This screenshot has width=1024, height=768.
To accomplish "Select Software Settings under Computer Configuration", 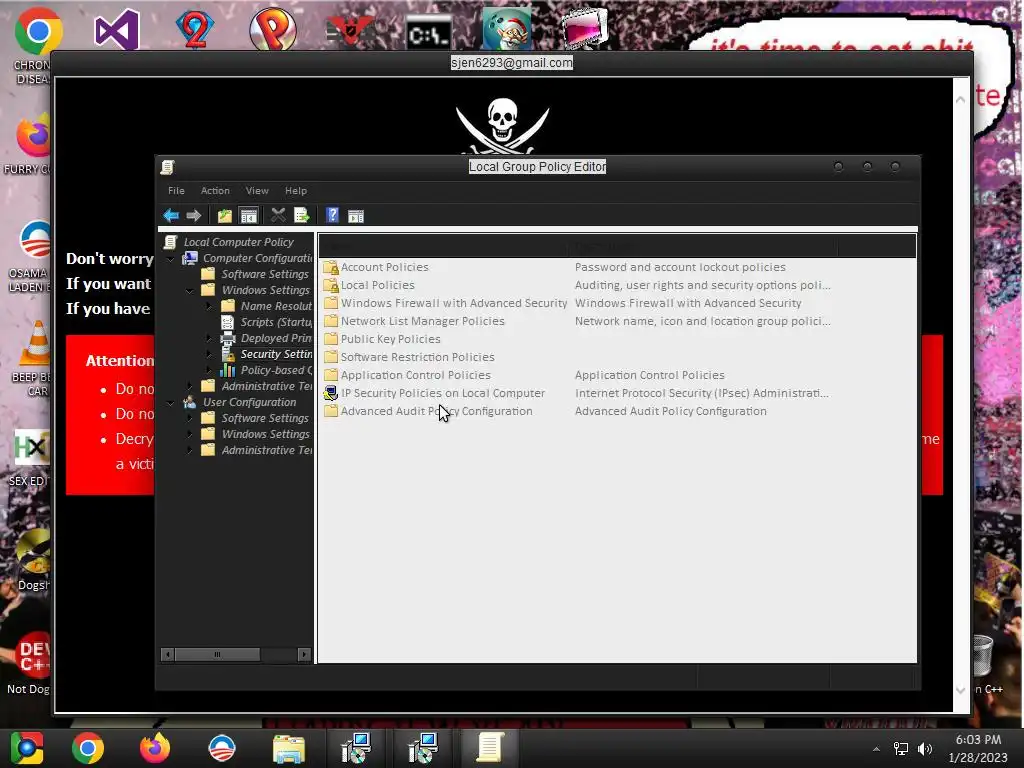I will tap(264, 274).
